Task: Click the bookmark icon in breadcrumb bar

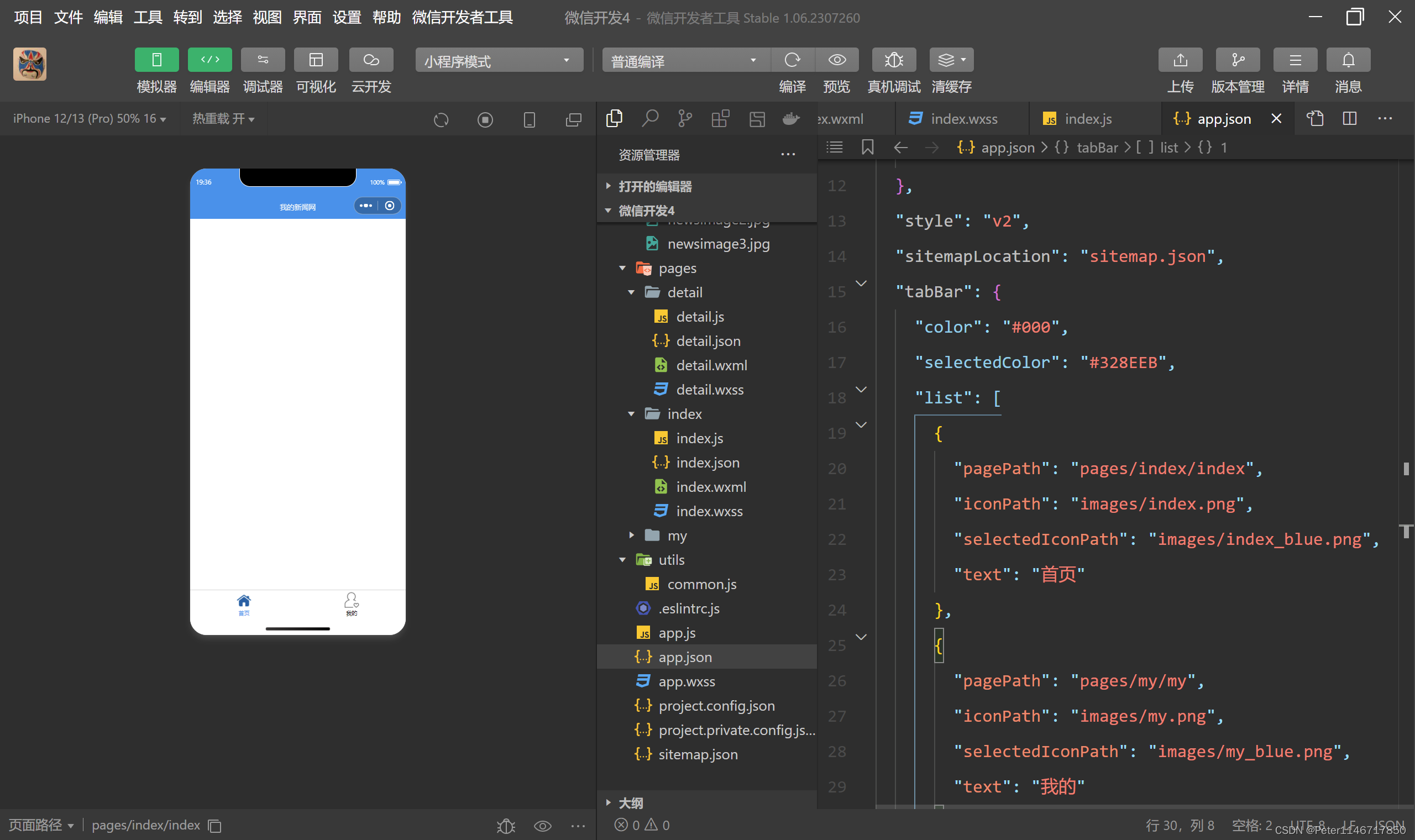Action: 867,148
